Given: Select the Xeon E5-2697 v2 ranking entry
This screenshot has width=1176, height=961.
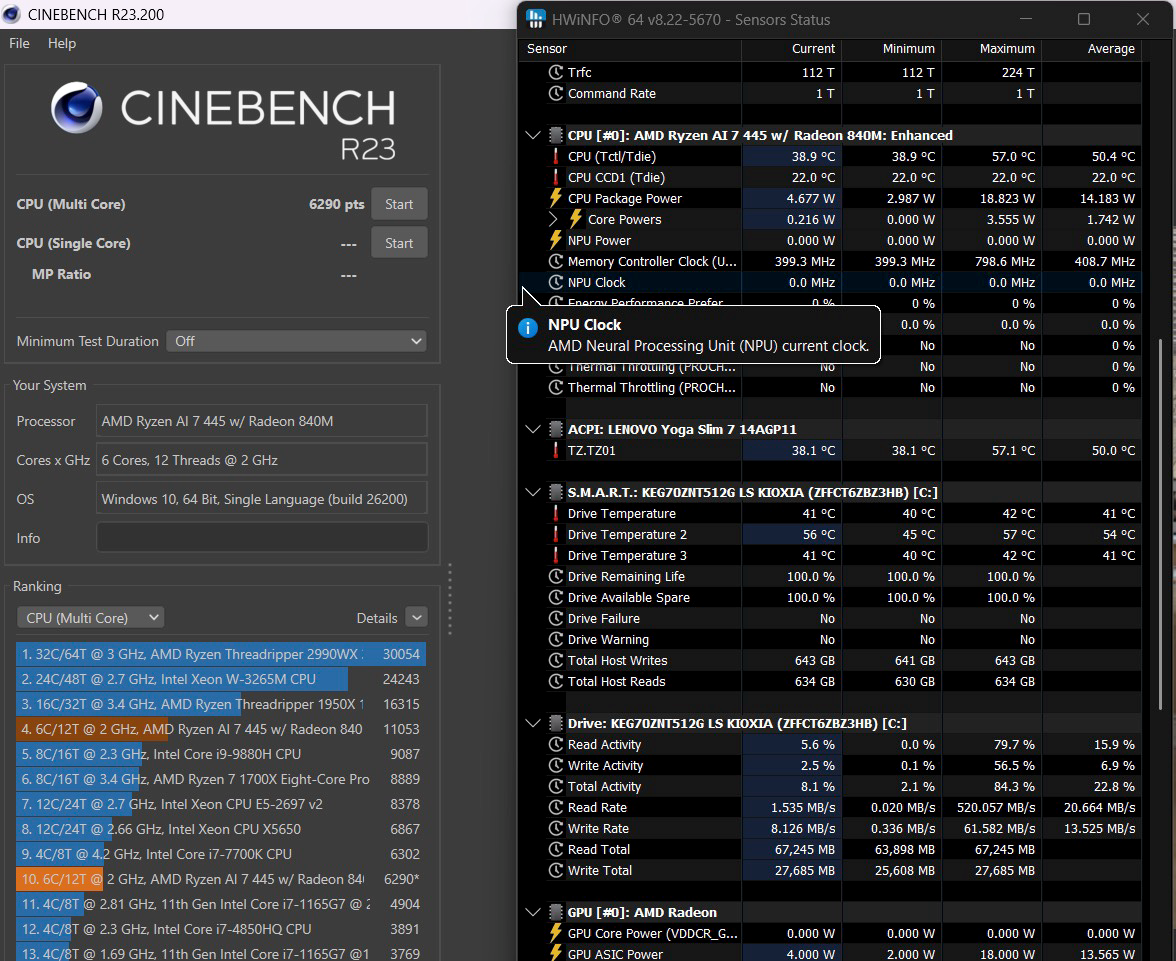Looking at the screenshot, I should pyautogui.click(x=220, y=804).
